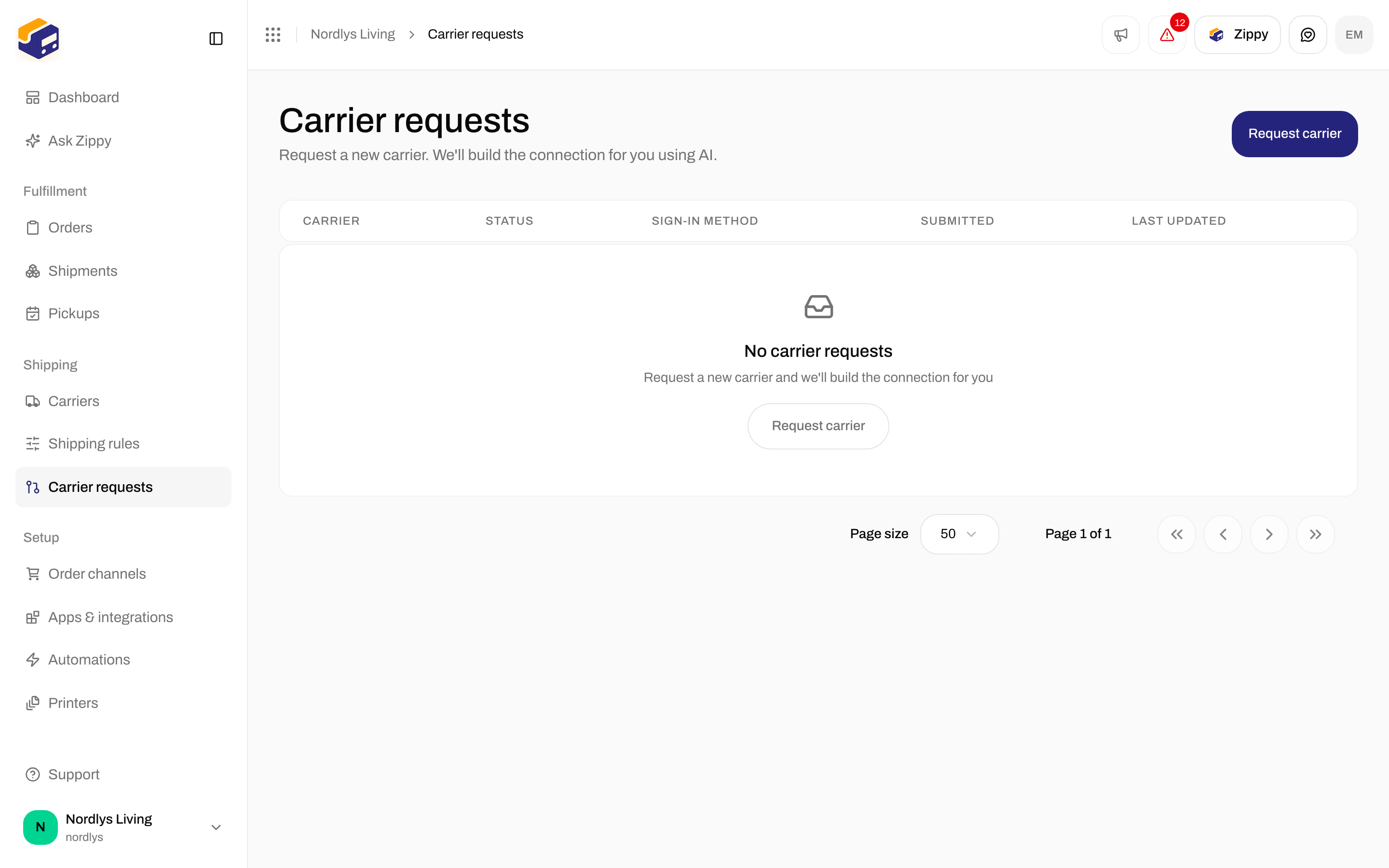1389x868 pixels.
Task: Click the SIGN-IN METHOD column header
Action: pyautogui.click(x=705, y=221)
